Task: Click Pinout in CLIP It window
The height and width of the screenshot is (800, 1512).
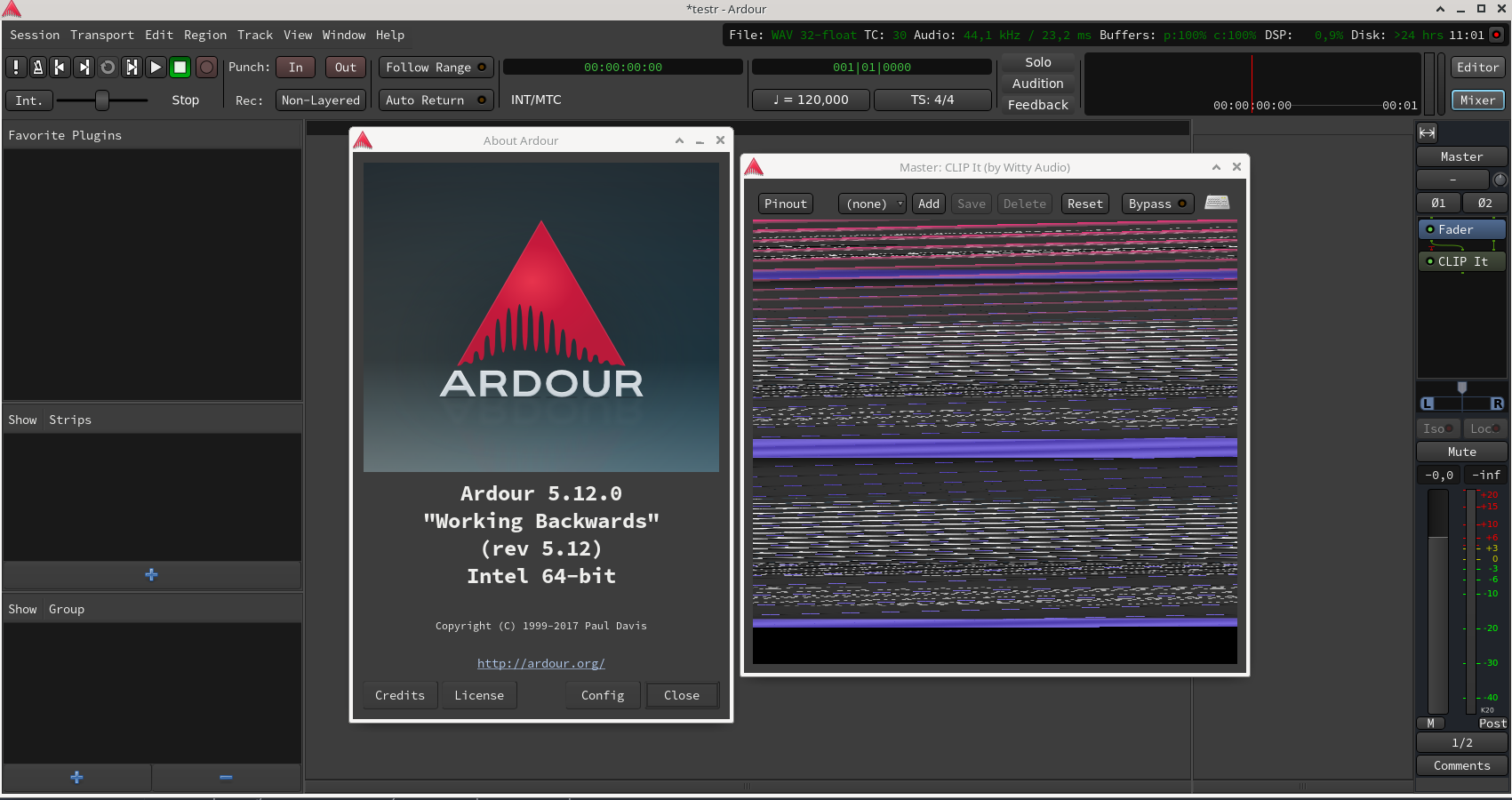Action: tap(786, 204)
